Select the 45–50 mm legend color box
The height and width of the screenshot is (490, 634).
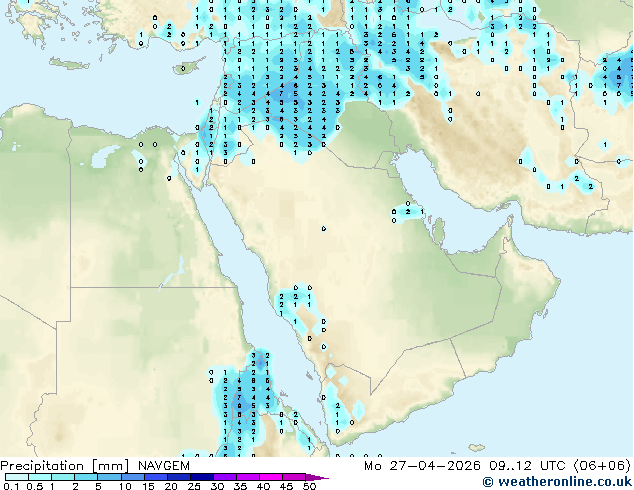[294, 477]
